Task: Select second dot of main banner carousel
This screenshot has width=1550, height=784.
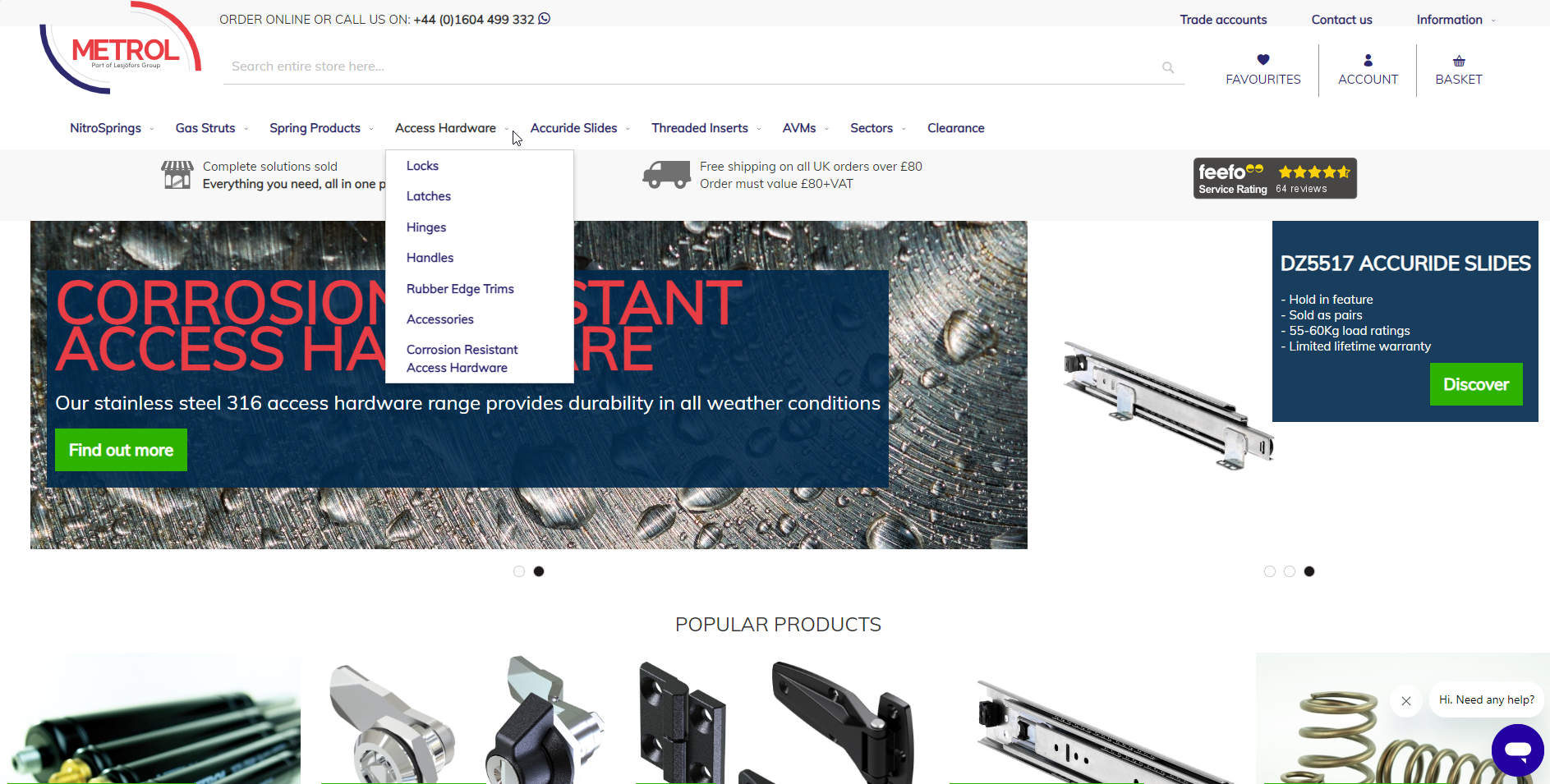Action: click(x=539, y=571)
